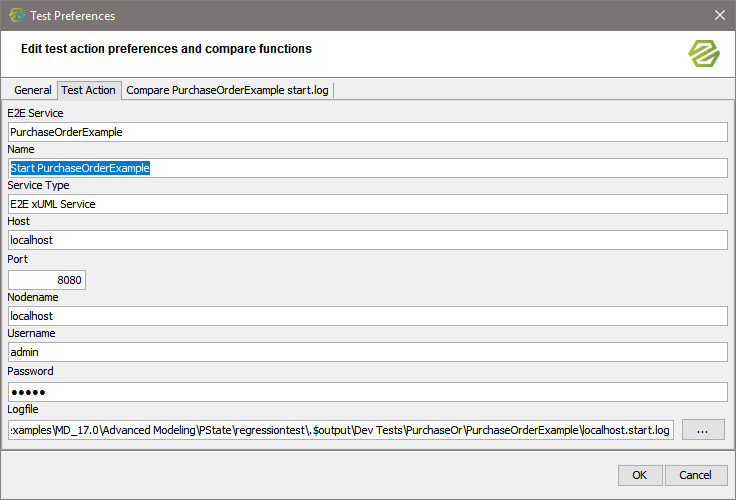The image size is (736, 500).
Task: Close the Test Preferences dialog
Action: [719, 15]
